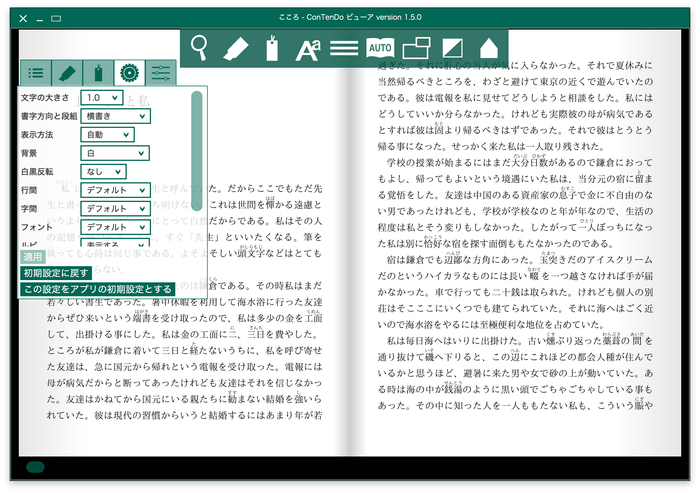Enable AUTO page turning book icon
Screen dimensions: 700x493
coord(380,47)
